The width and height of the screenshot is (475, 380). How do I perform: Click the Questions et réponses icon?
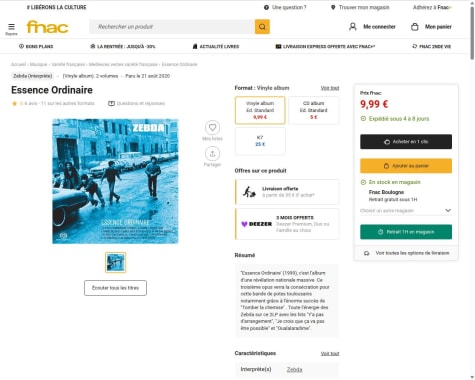(111, 103)
